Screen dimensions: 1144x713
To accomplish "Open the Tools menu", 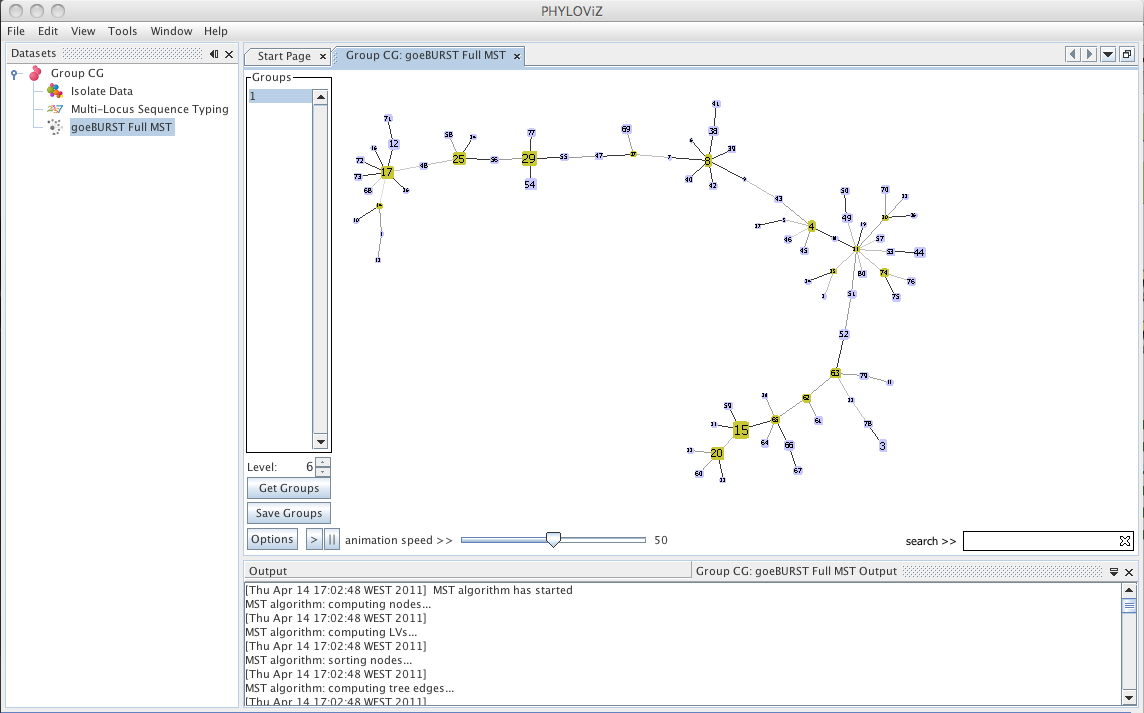I will coord(123,31).
